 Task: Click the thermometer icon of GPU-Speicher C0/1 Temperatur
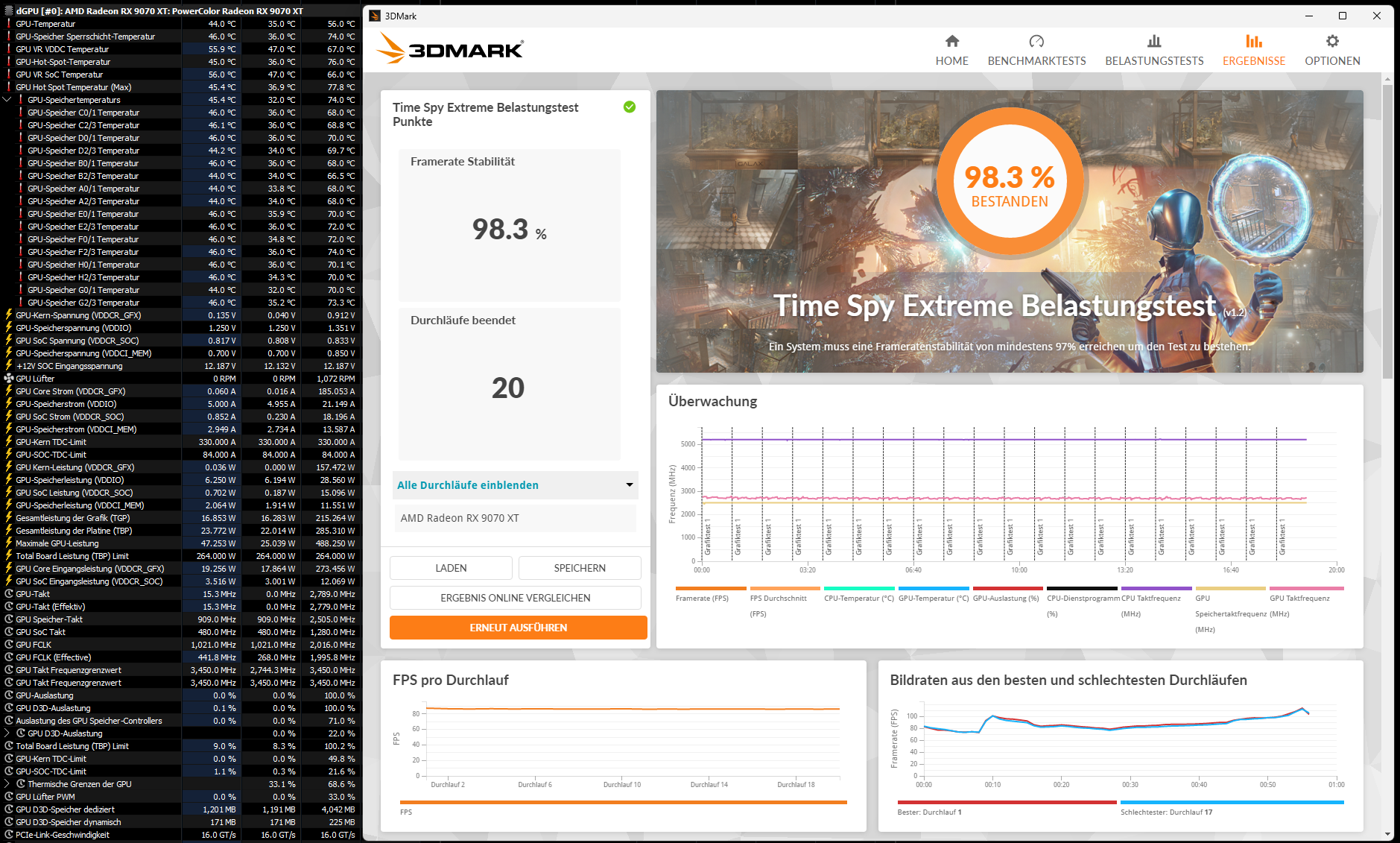21,113
